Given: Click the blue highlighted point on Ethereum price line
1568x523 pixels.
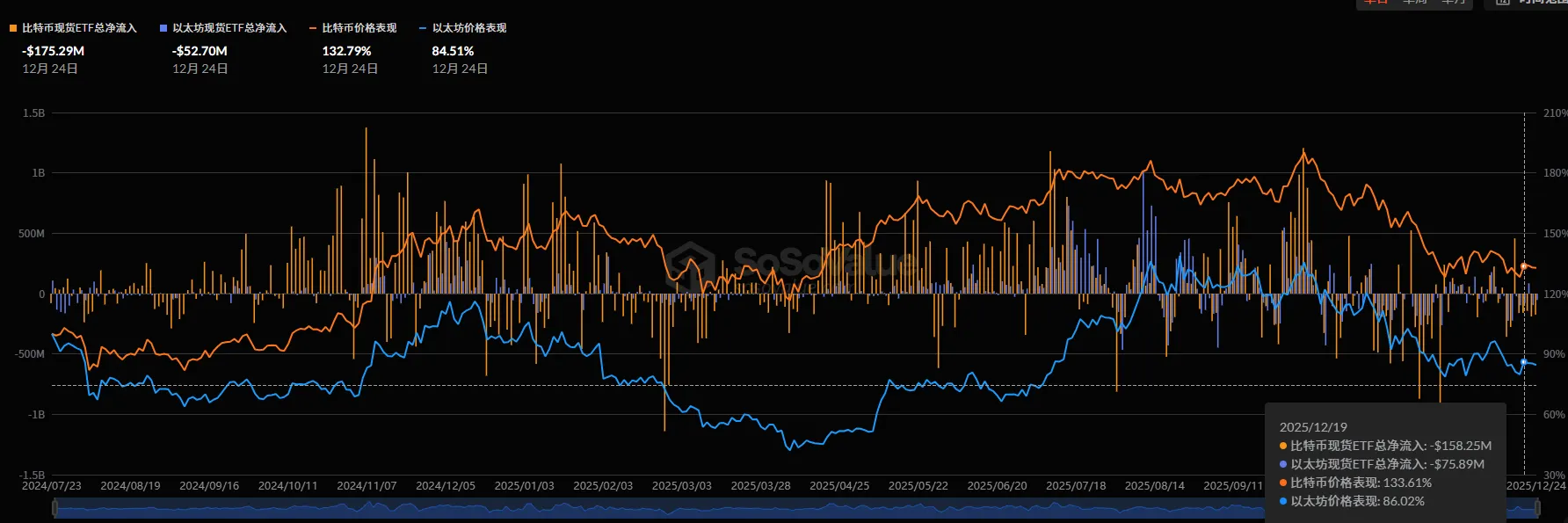Looking at the screenshot, I should pos(1523,362).
